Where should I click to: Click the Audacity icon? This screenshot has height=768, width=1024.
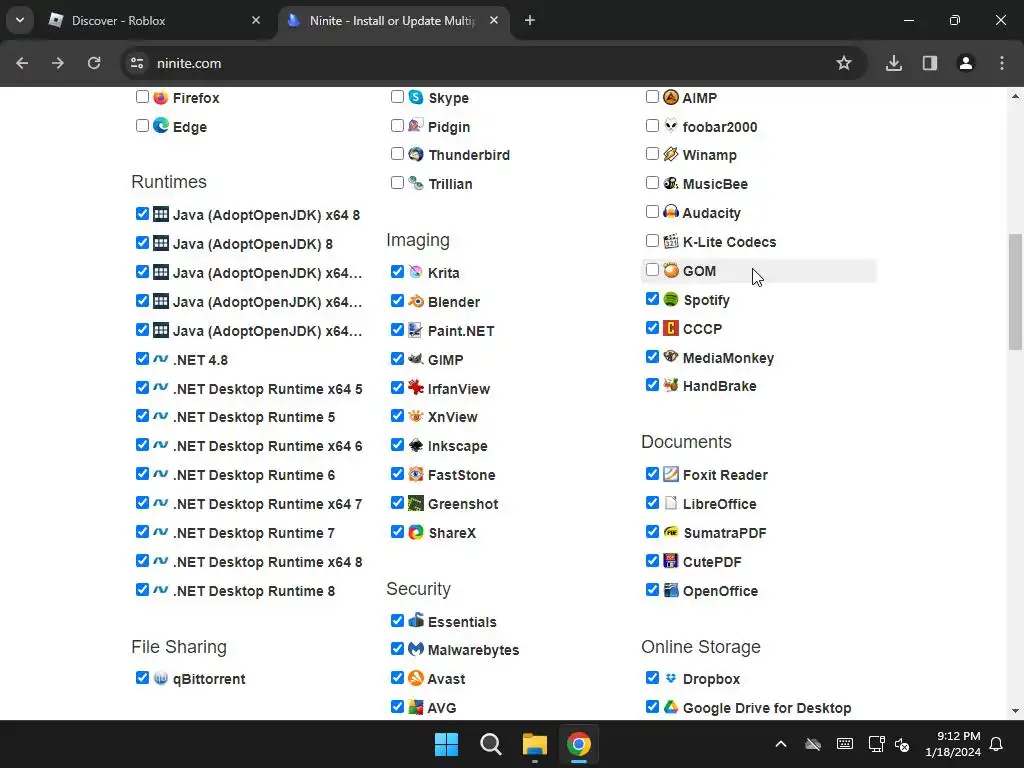tap(671, 212)
